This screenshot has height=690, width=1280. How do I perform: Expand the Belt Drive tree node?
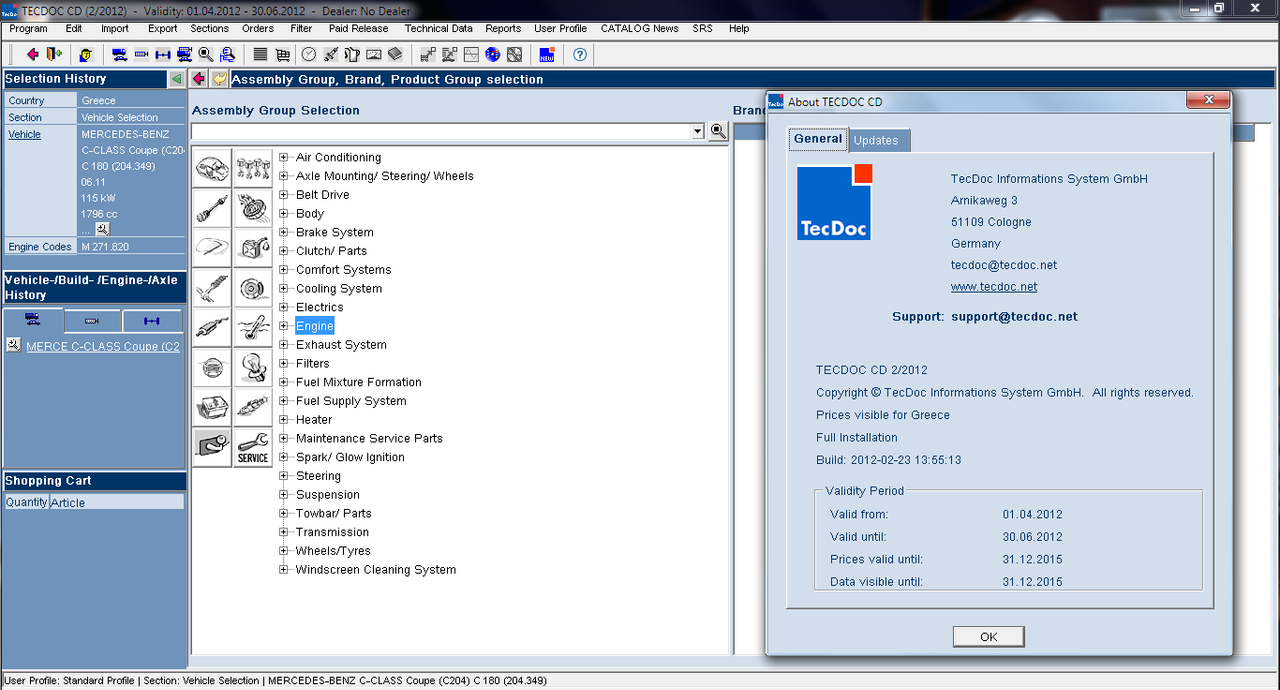[284, 195]
